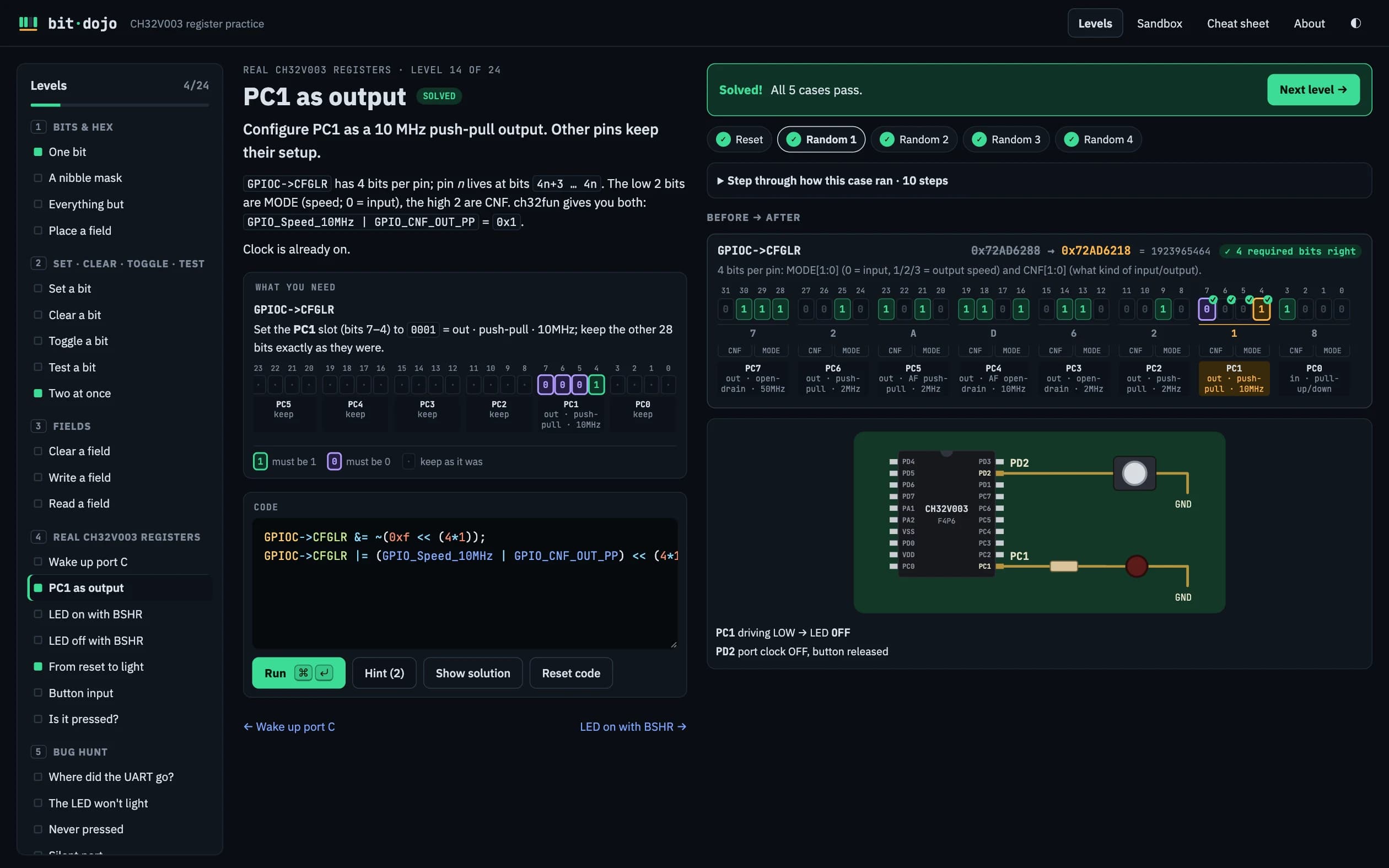Screen dimensions: 1389x868
Task: Follow the 'LED on with BSHR →' link
Action: (633, 726)
